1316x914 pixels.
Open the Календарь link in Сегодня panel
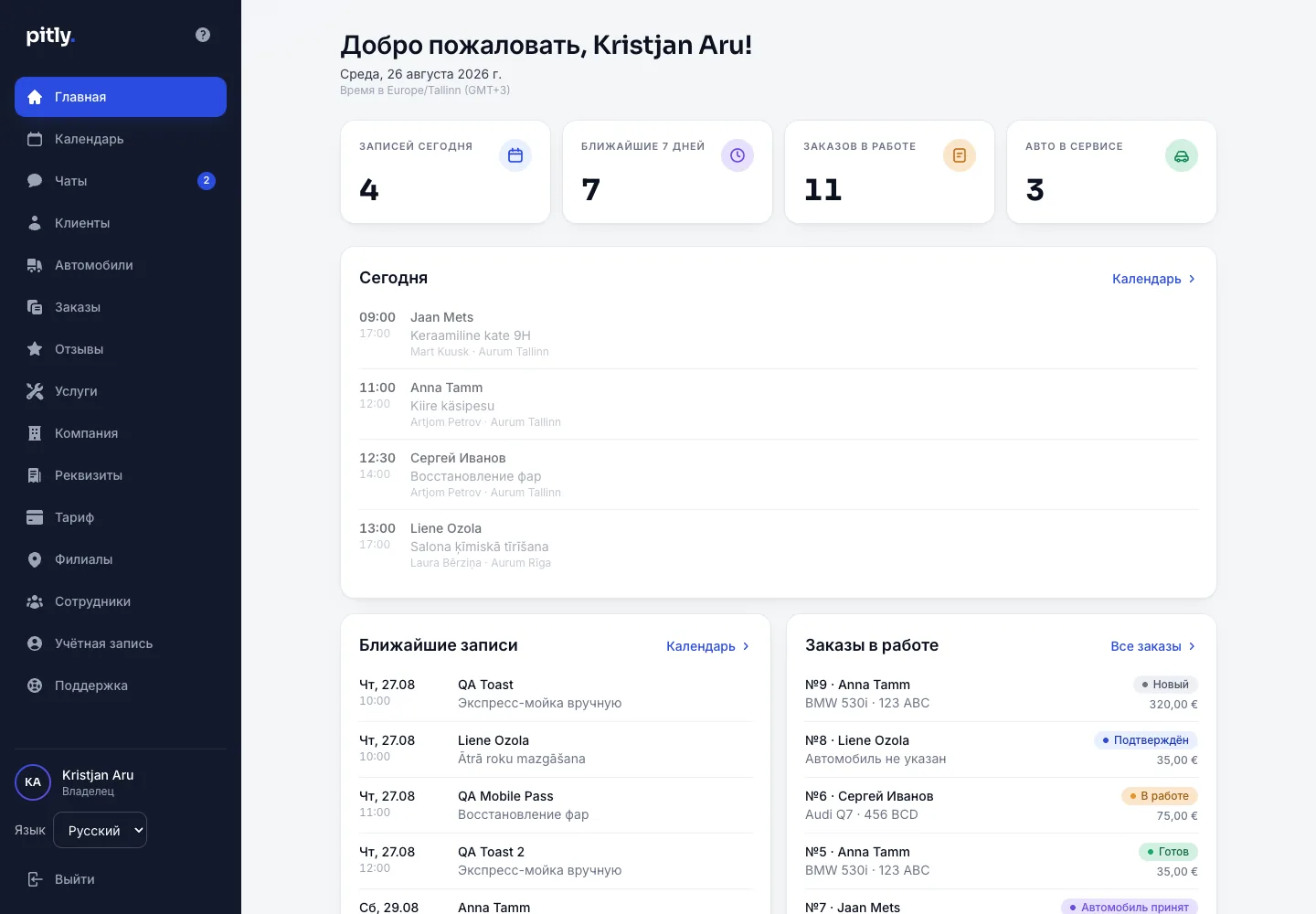pos(1154,279)
